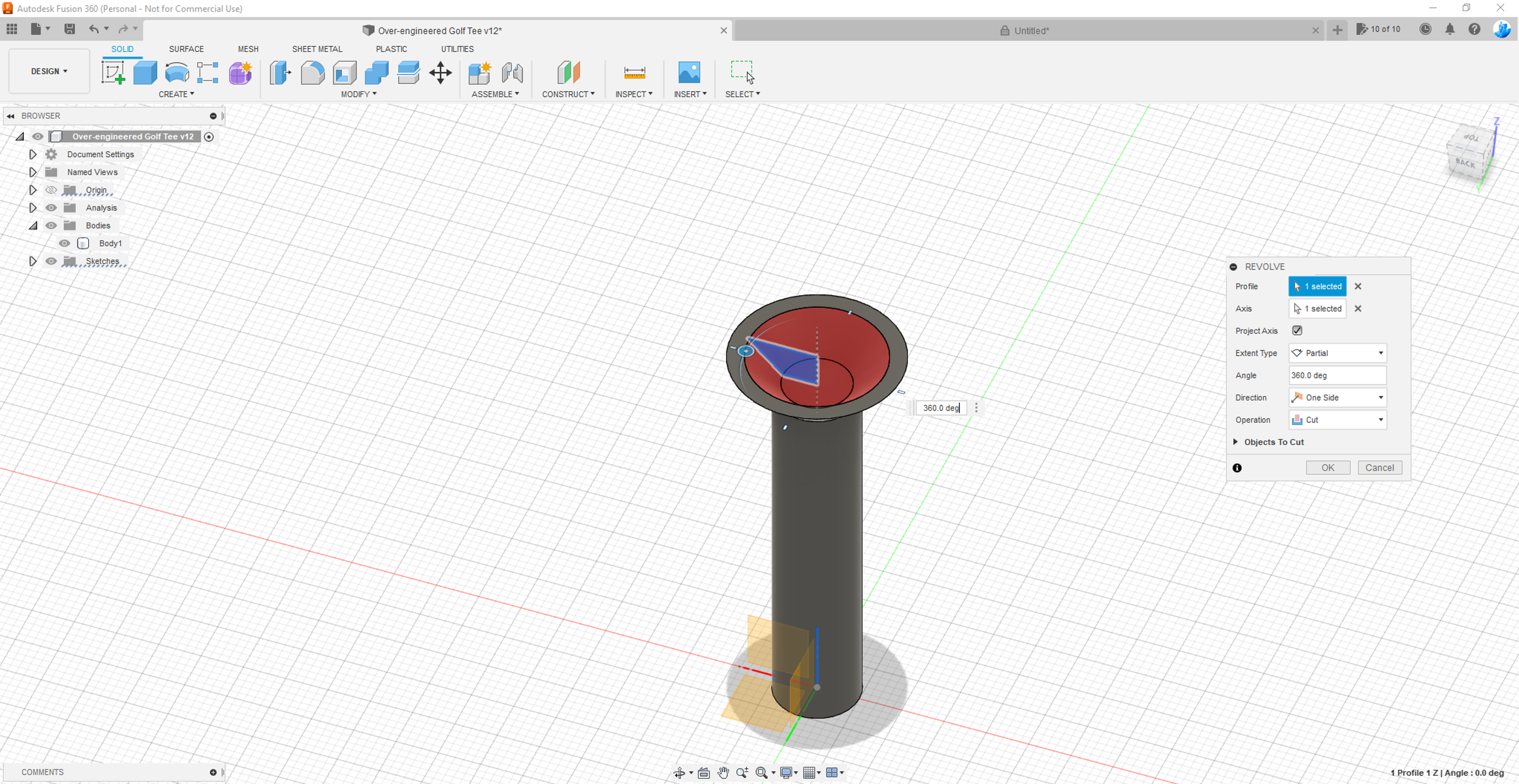
Task: Select the Fillet tool icon
Action: (x=312, y=72)
